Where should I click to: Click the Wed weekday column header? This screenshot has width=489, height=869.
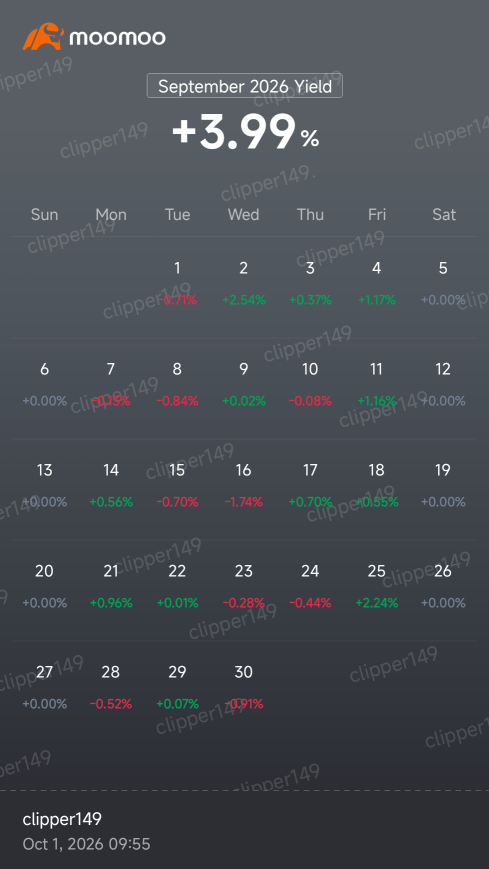click(x=243, y=214)
